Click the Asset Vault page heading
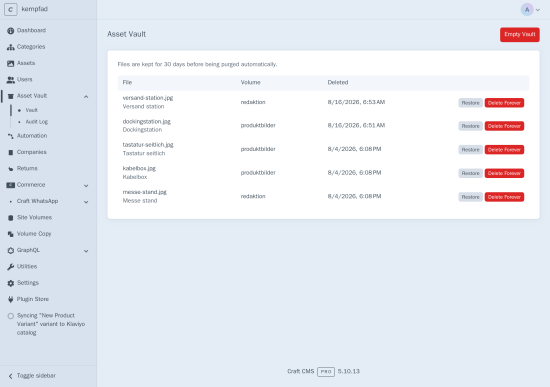550x387 pixels. [126, 34]
